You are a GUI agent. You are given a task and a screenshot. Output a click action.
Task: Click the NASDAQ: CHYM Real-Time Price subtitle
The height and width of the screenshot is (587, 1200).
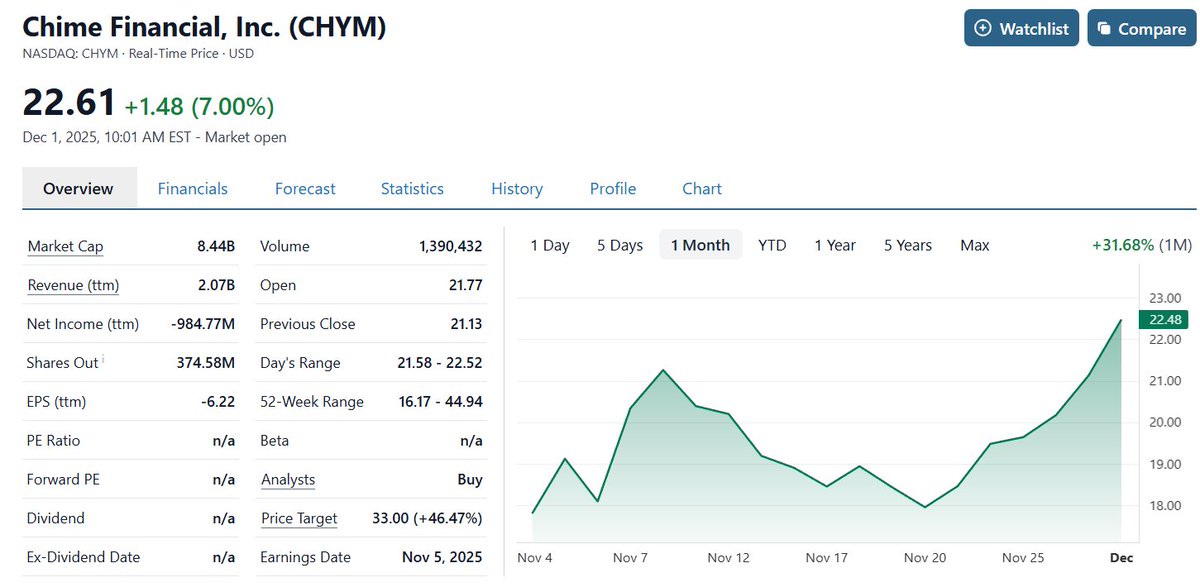[x=138, y=53]
